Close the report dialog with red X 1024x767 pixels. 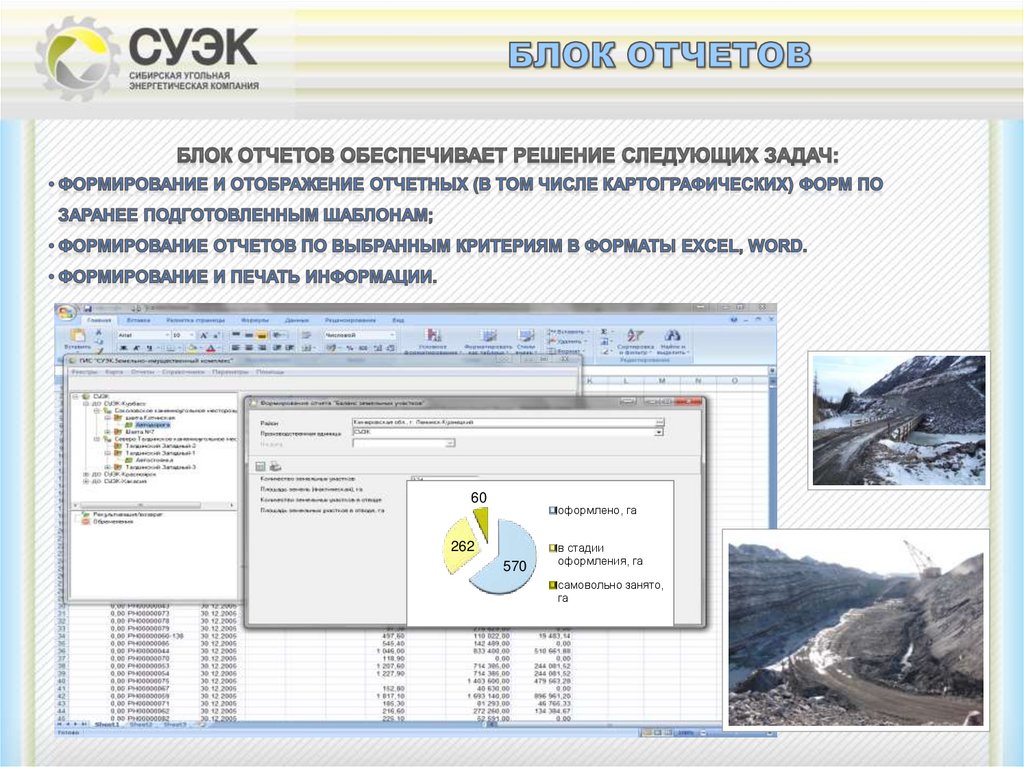(x=690, y=401)
